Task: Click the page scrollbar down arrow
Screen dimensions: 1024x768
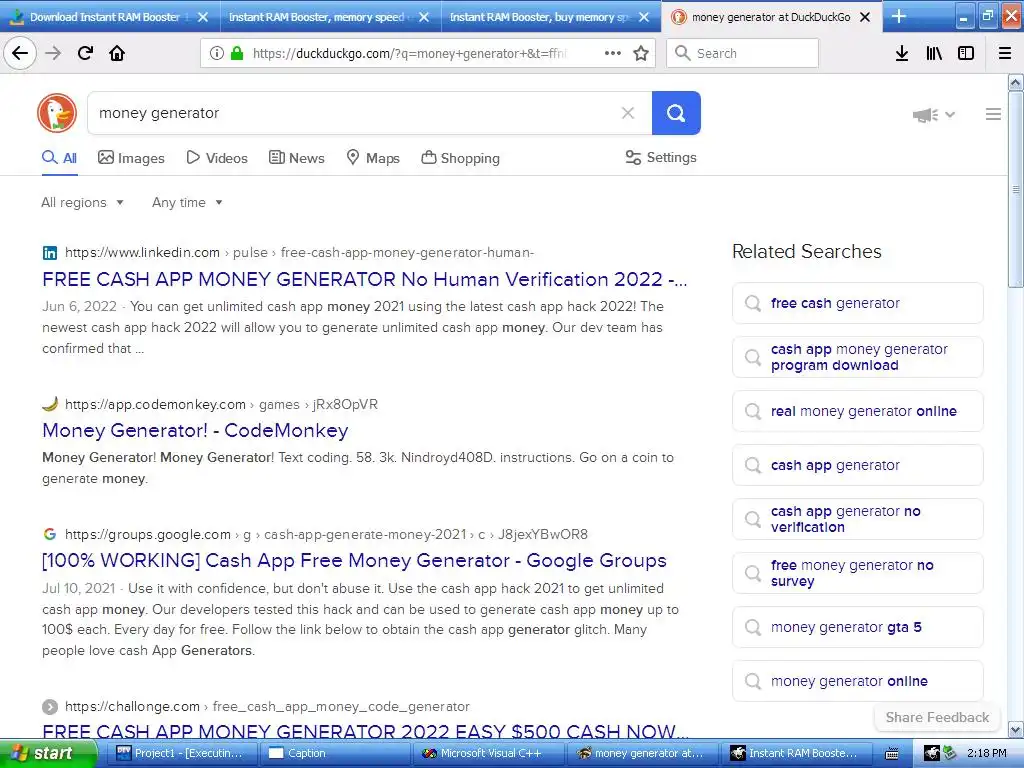Action: coord(1015,729)
